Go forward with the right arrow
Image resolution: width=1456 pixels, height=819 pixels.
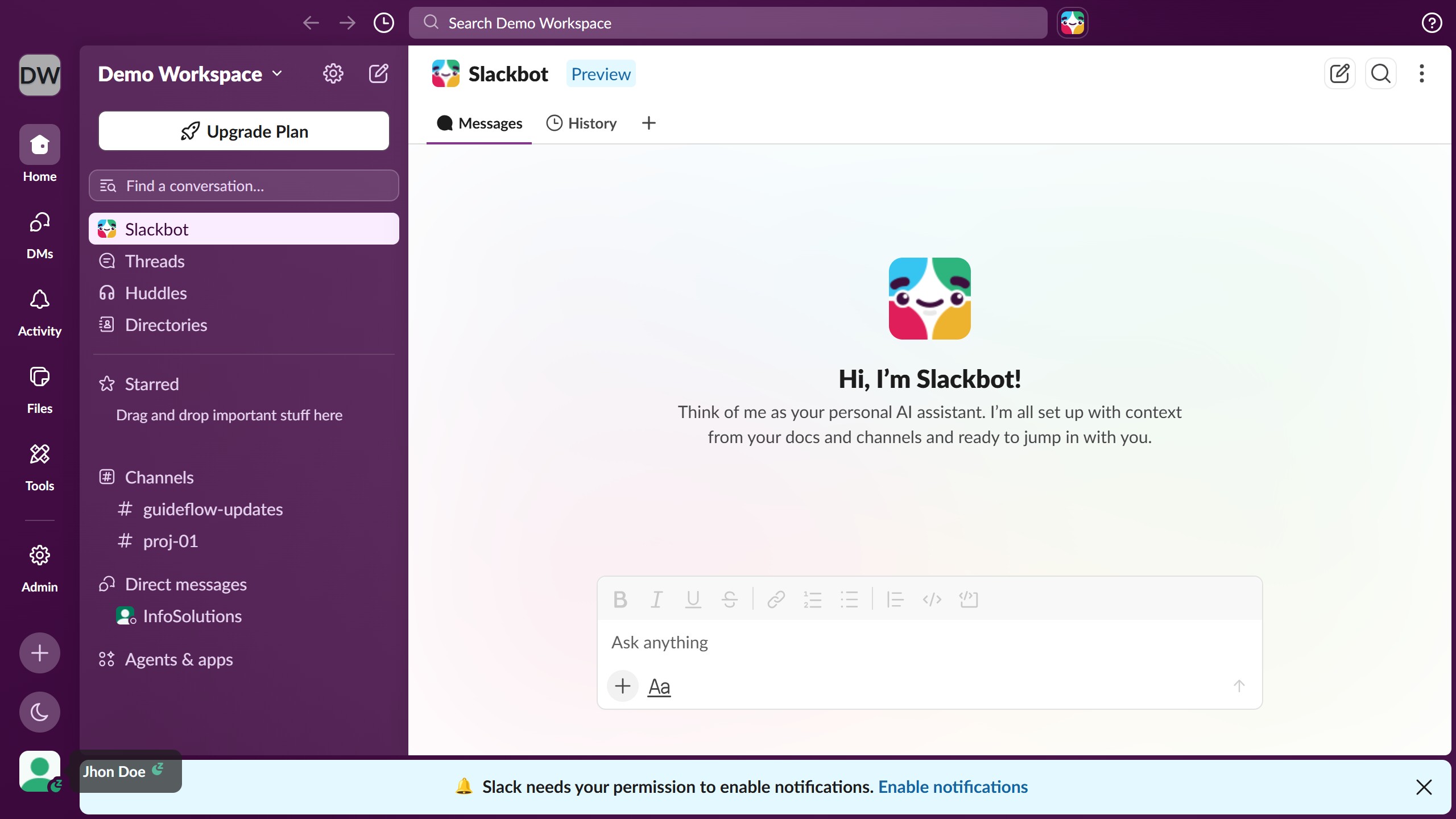click(x=347, y=23)
